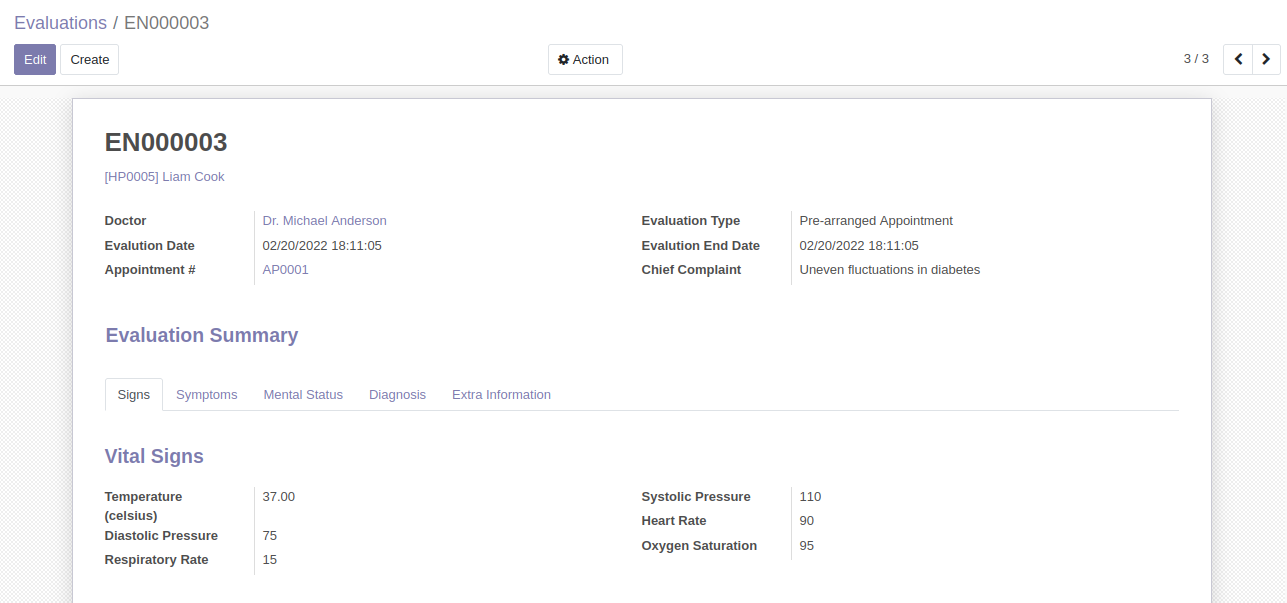Viewport: 1287px width, 603px height.
Task: Click the heart rate value 90
Action: [807, 521]
